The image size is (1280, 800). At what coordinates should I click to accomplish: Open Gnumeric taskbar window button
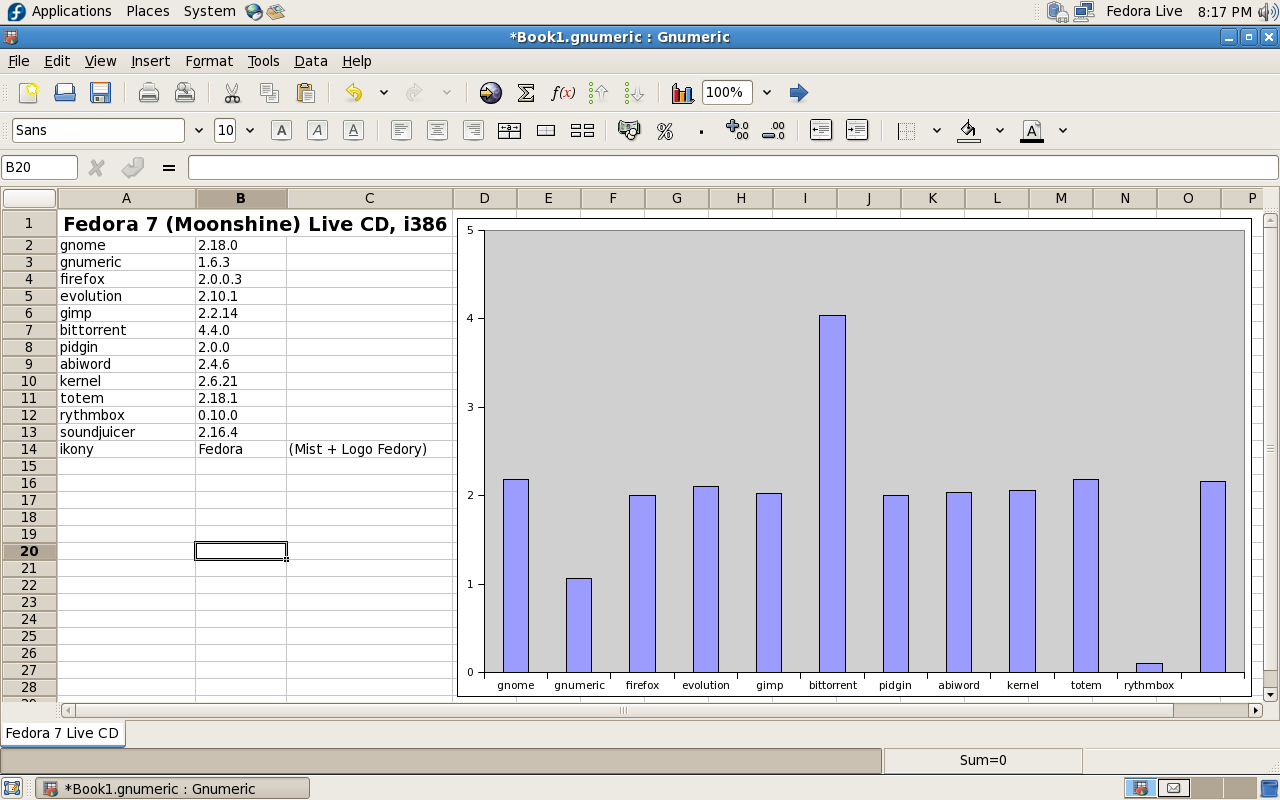(x=172, y=788)
